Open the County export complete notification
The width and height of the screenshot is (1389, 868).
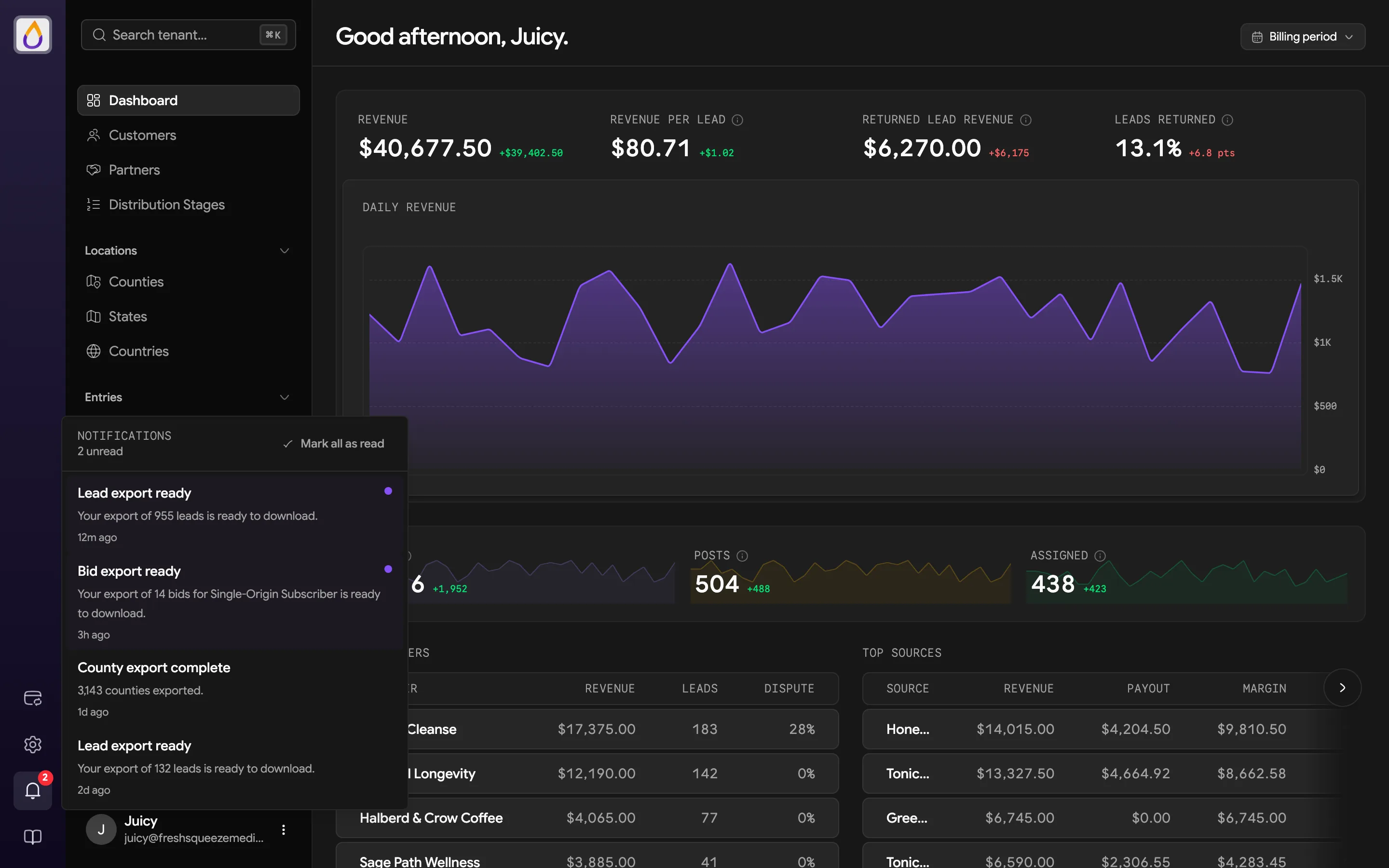click(234, 689)
